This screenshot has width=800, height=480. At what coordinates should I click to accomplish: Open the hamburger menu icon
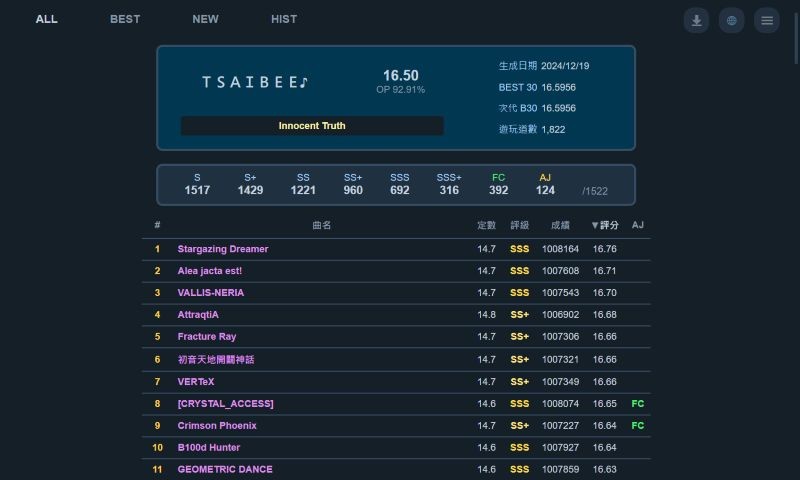767,20
